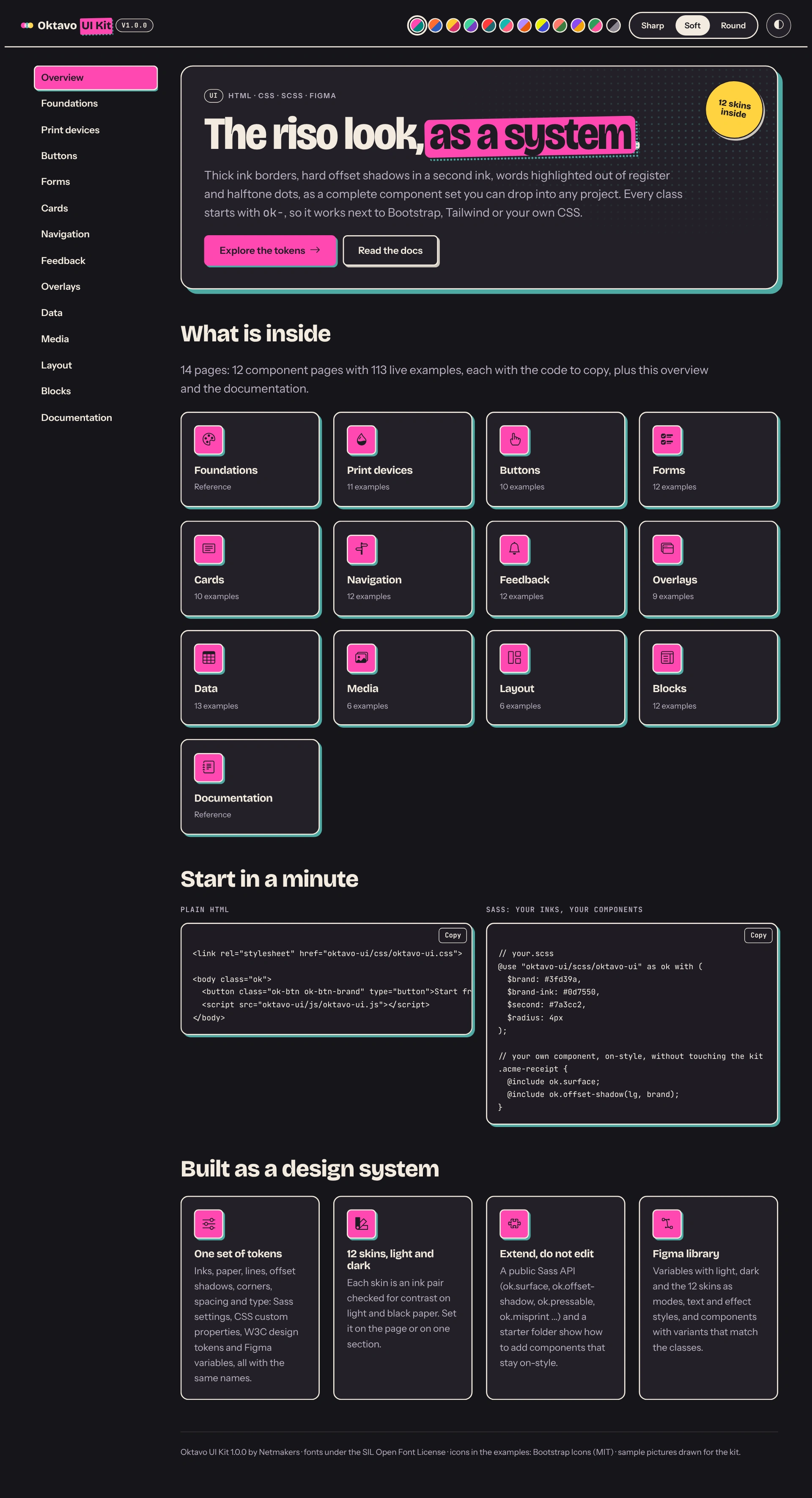Select the Round corner style
Image resolution: width=812 pixels, height=1498 pixels.
pyautogui.click(x=733, y=25)
